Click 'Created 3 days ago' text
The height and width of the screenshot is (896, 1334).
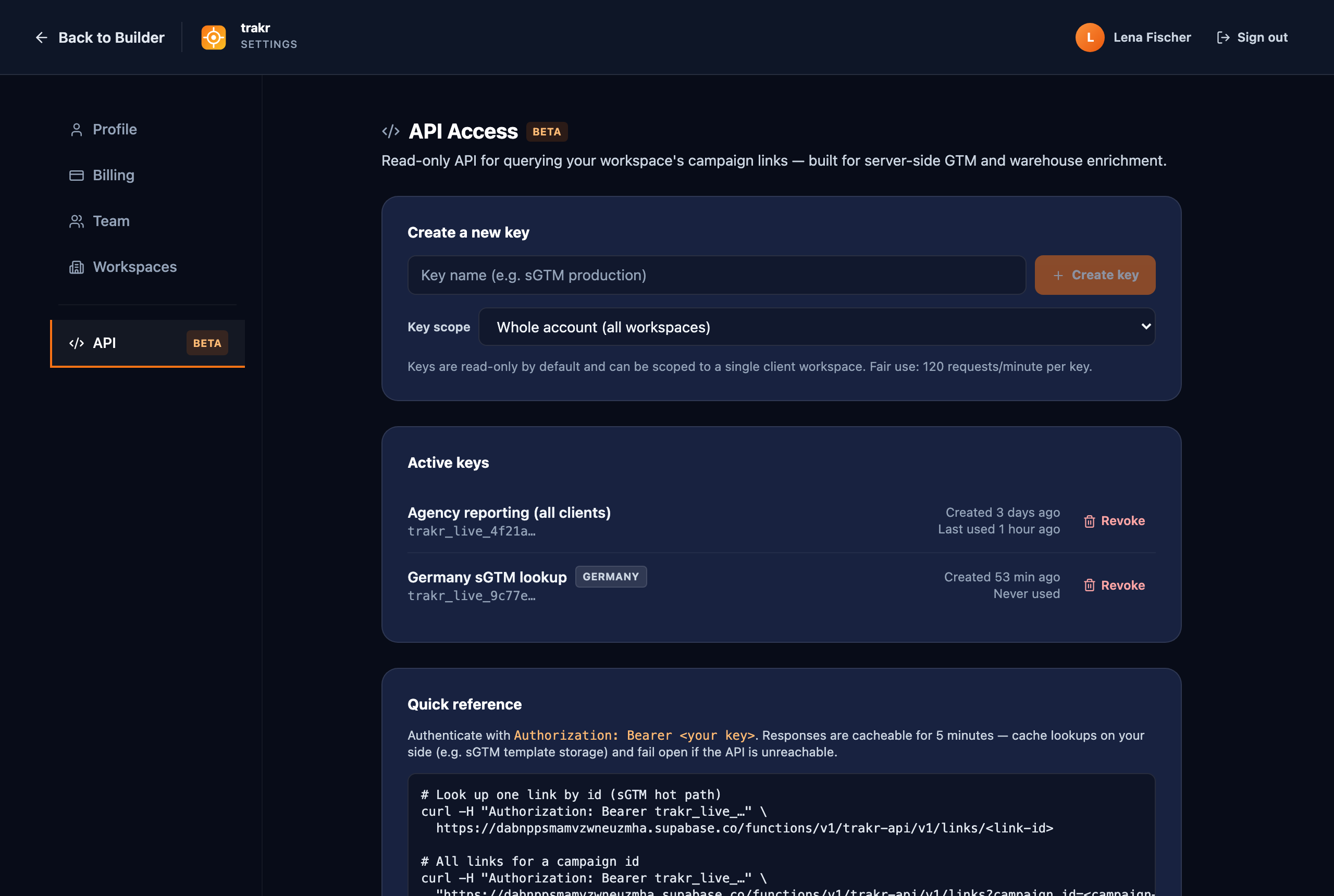[1003, 513]
